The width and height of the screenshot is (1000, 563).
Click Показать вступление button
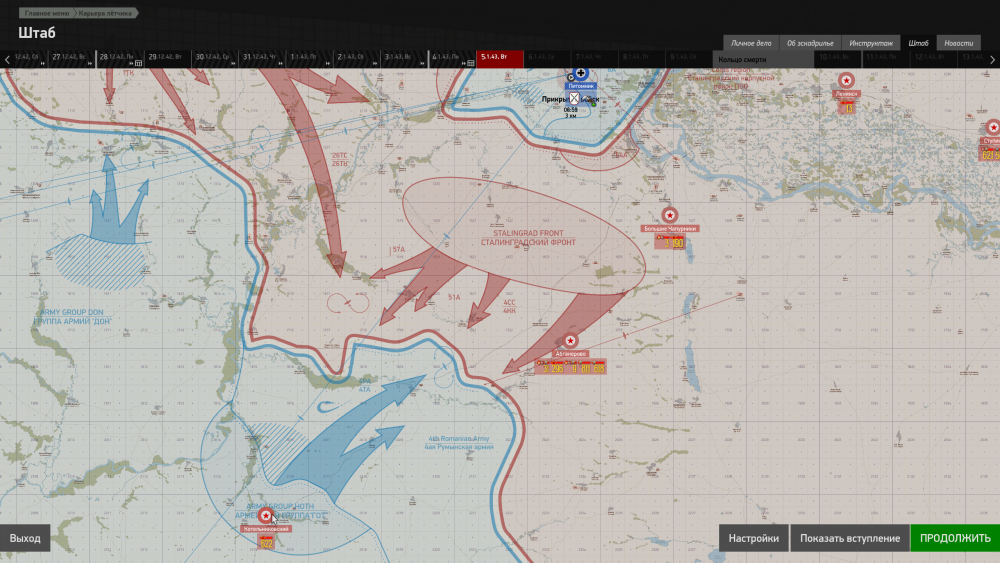tap(849, 538)
